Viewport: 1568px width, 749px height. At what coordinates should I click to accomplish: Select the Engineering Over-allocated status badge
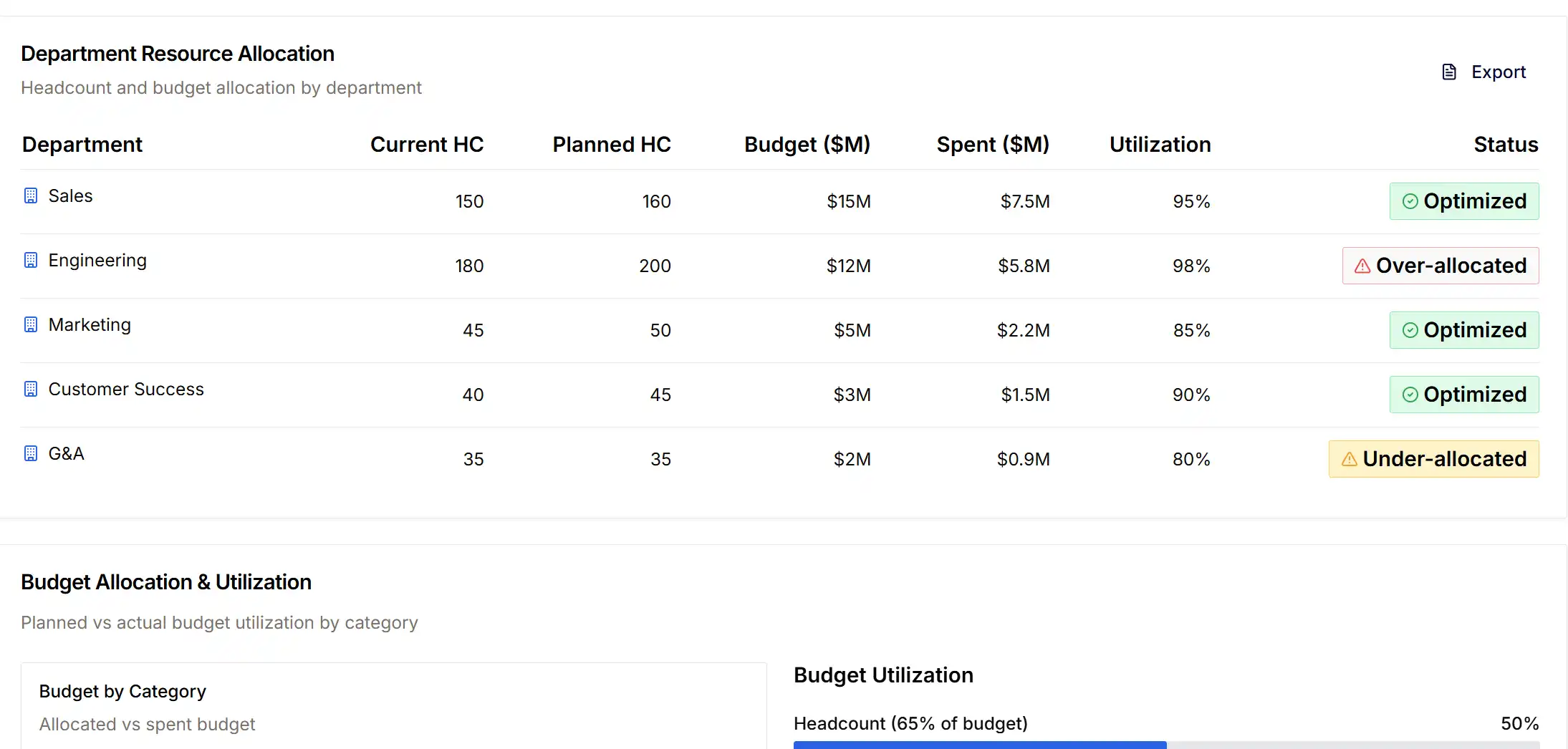tap(1440, 266)
